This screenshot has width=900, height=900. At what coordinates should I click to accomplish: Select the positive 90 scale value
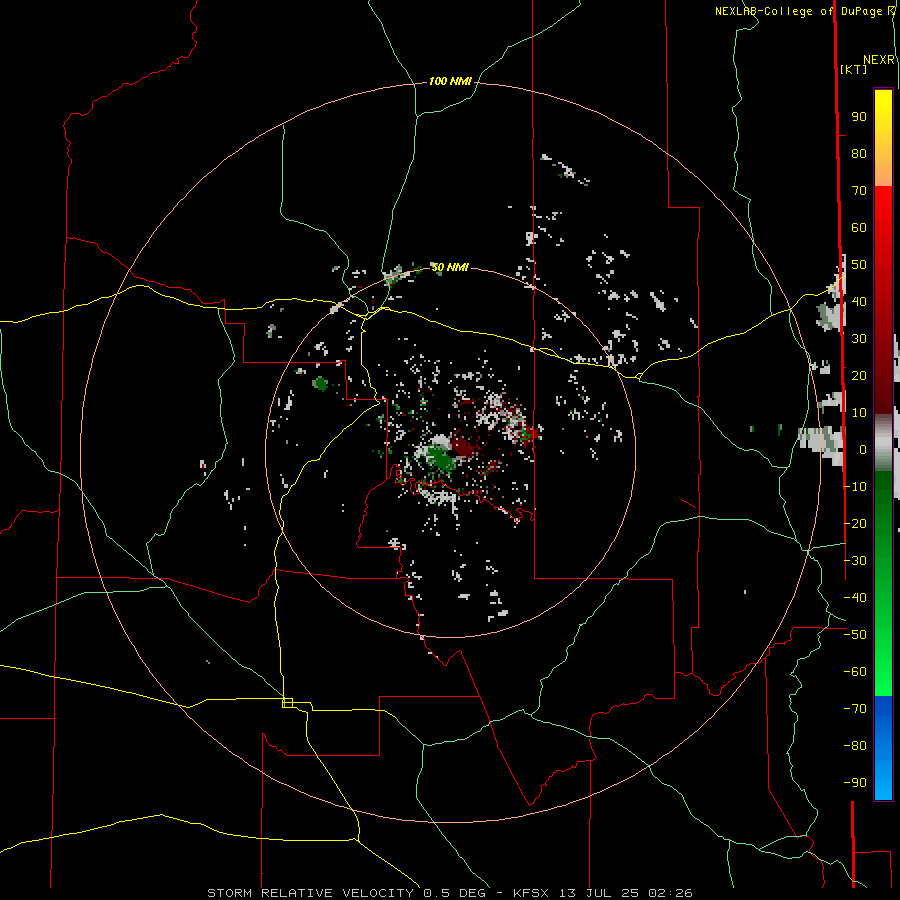click(x=859, y=117)
